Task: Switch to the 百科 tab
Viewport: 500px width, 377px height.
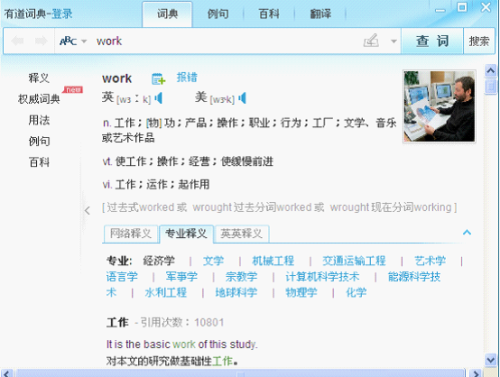Action: (x=269, y=14)
